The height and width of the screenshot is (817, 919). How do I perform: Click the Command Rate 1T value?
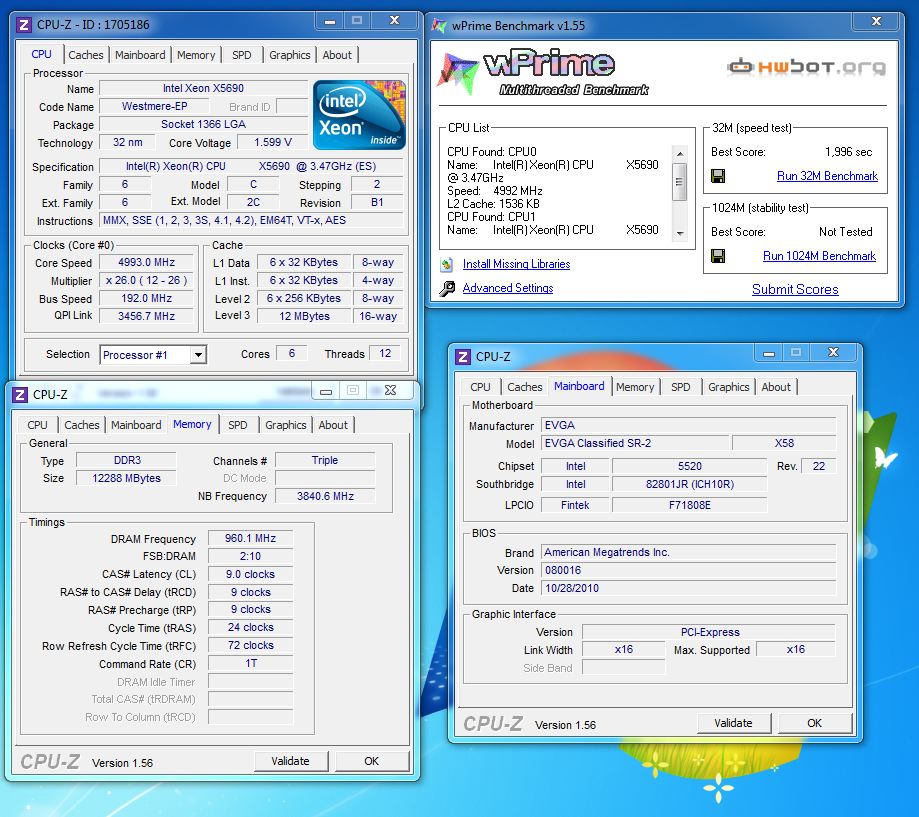(250, 663)
